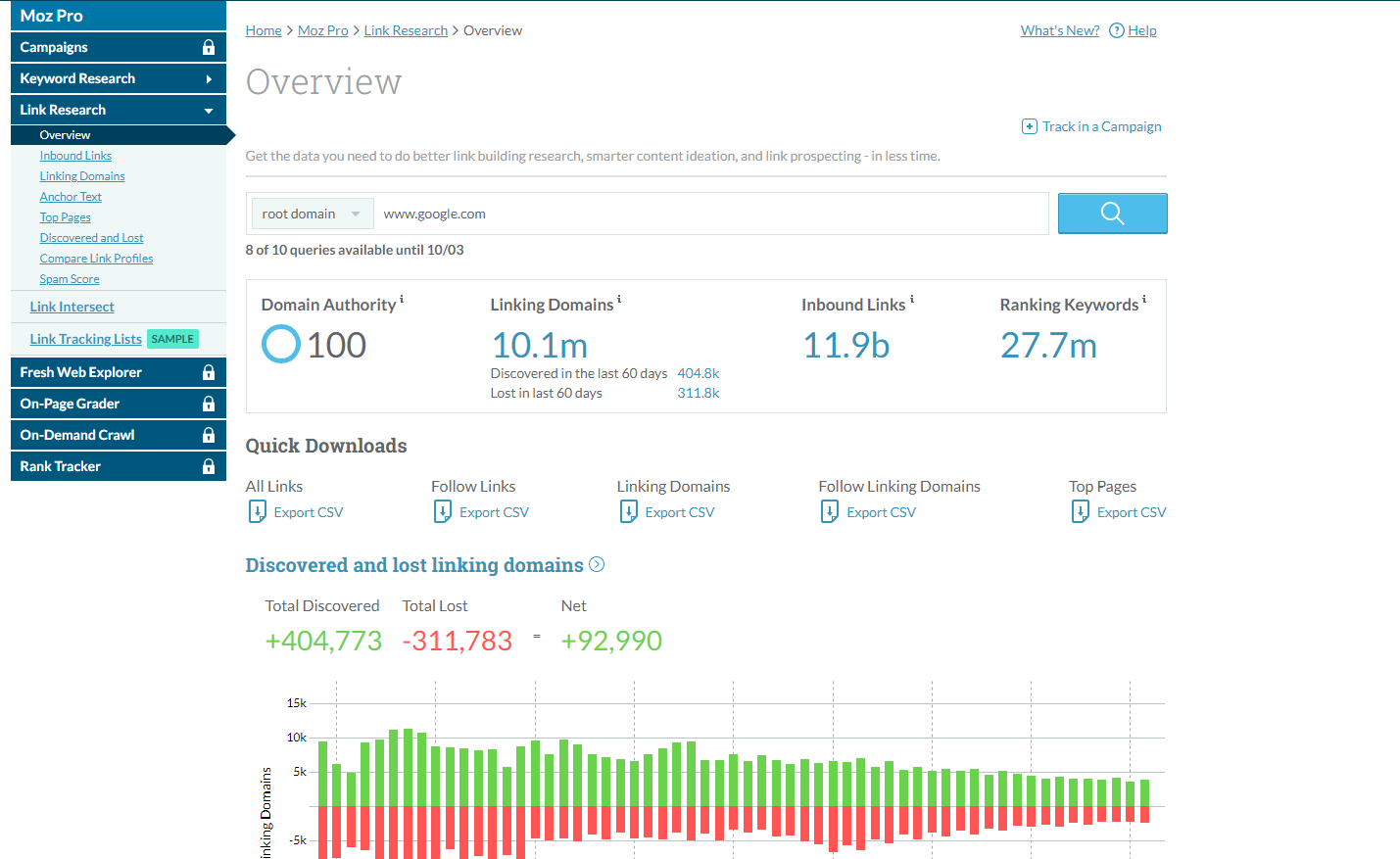Viewport: 1400px width, 859px height.
Task: Open Top Pages sidebar link
Action: point(65,217)
